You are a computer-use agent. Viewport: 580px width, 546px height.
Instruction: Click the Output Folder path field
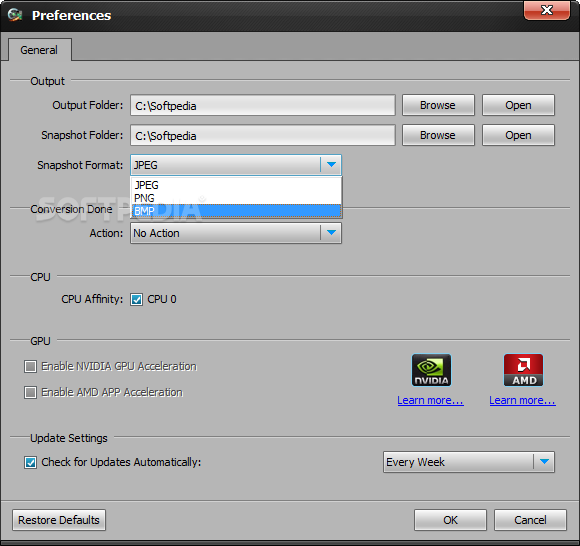coord(263,105)
